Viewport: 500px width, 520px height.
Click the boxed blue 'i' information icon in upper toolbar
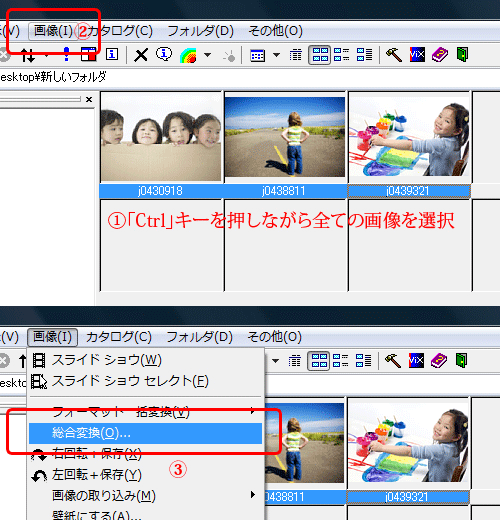pyautogui.click(x=112, y=54)
